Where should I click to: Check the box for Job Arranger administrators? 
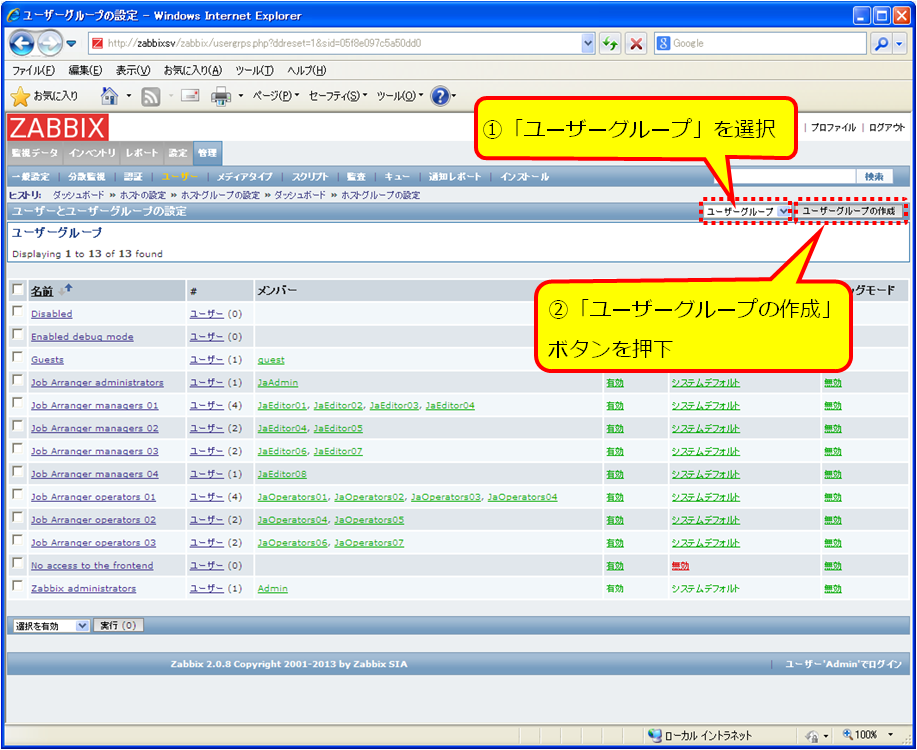[x=18, y=380]
